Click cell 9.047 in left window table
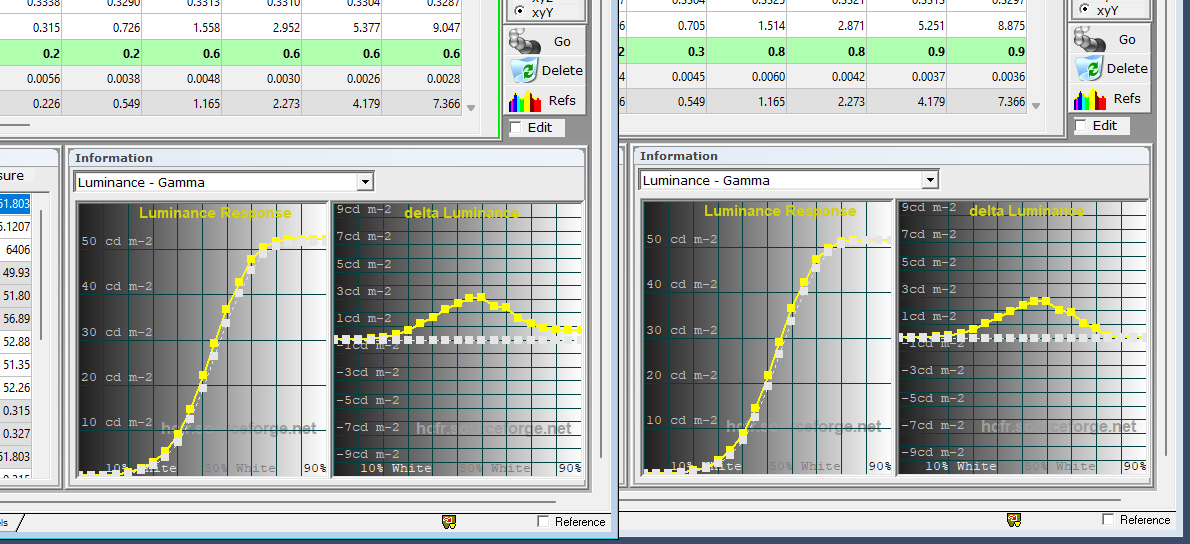 pos(422,27)
